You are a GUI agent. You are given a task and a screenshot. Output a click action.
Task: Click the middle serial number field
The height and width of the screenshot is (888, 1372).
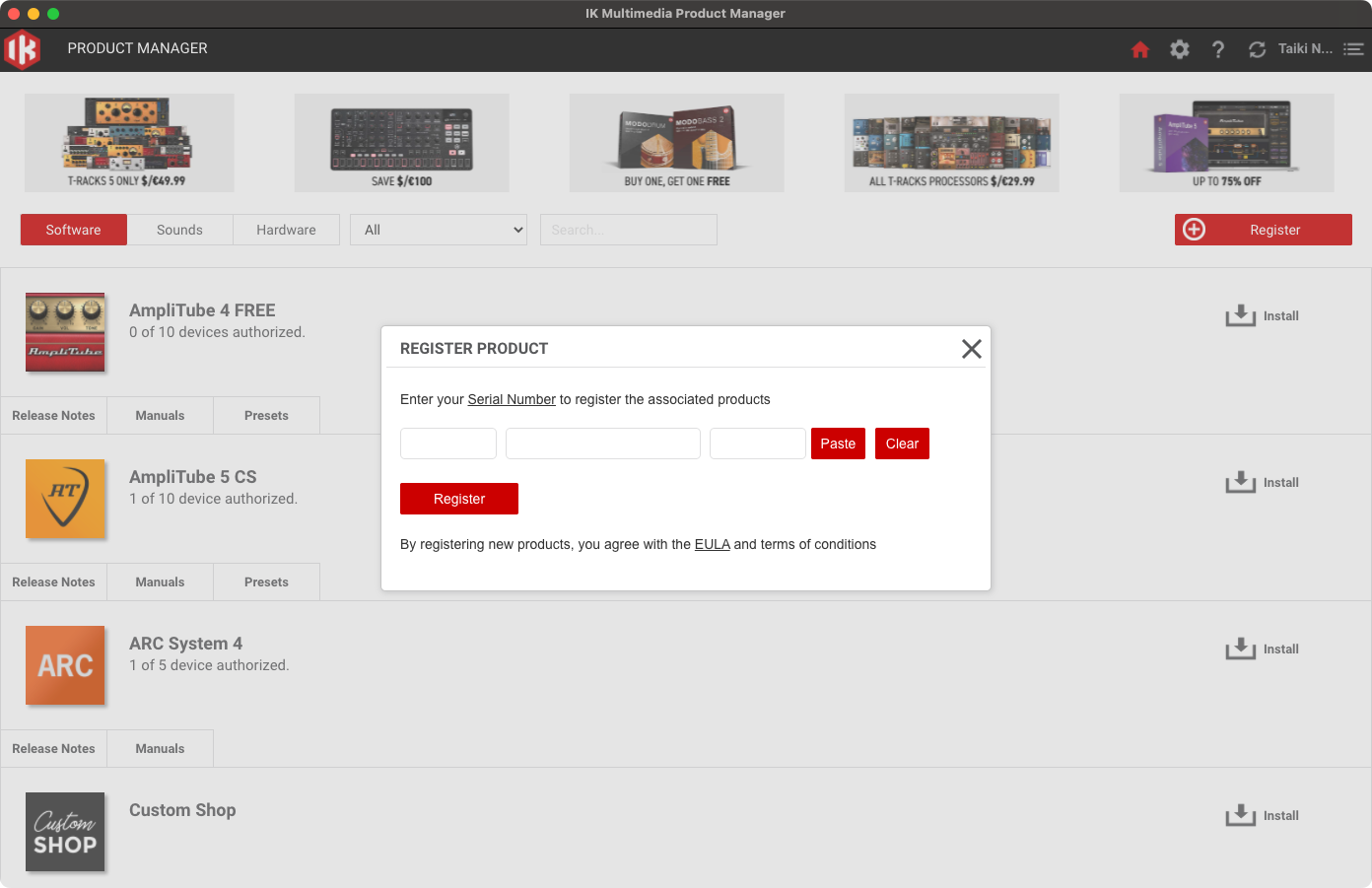coord(603,444)
